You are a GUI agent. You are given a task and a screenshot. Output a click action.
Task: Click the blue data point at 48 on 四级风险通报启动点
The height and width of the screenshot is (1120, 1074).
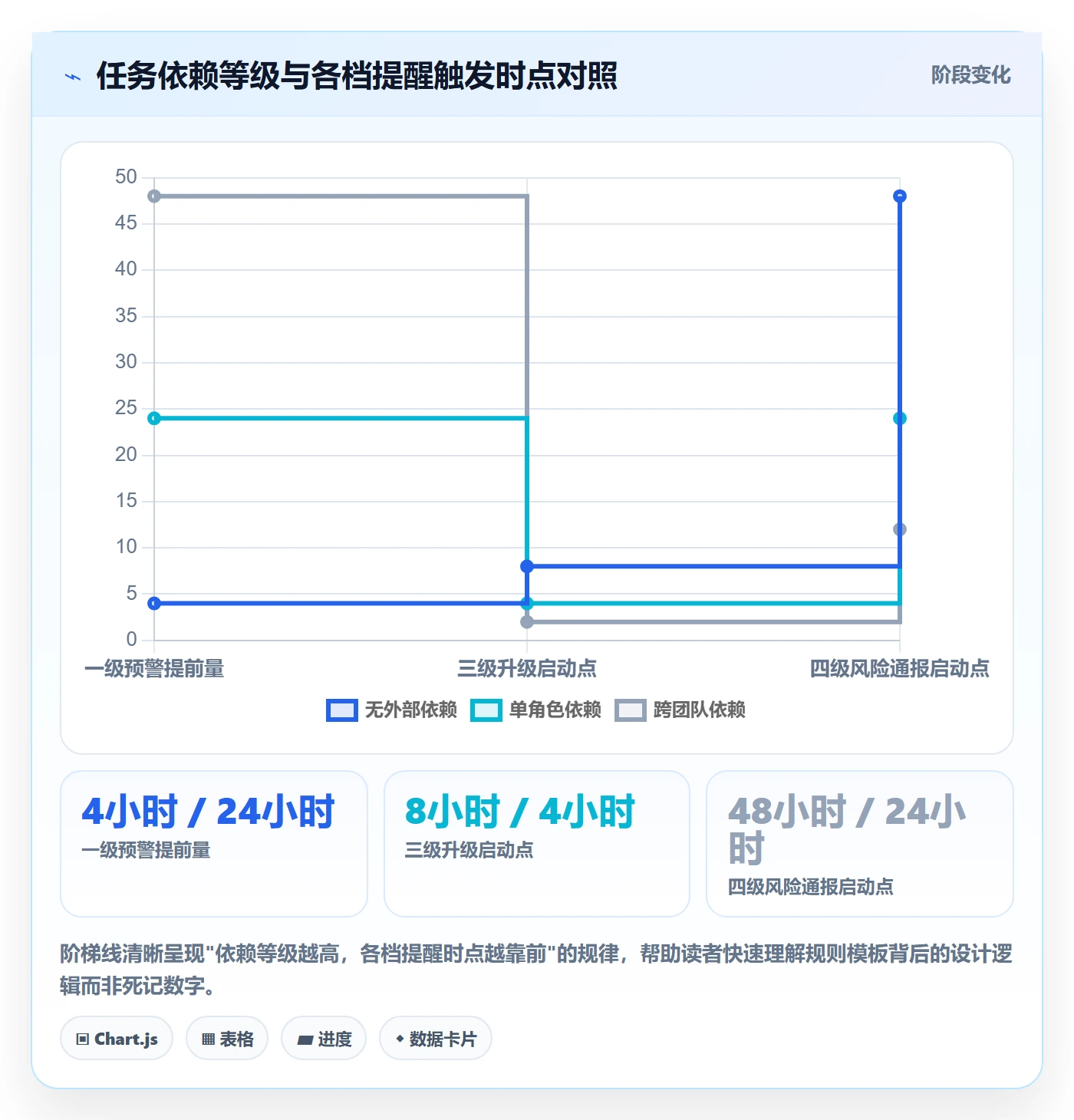[900, 196]
